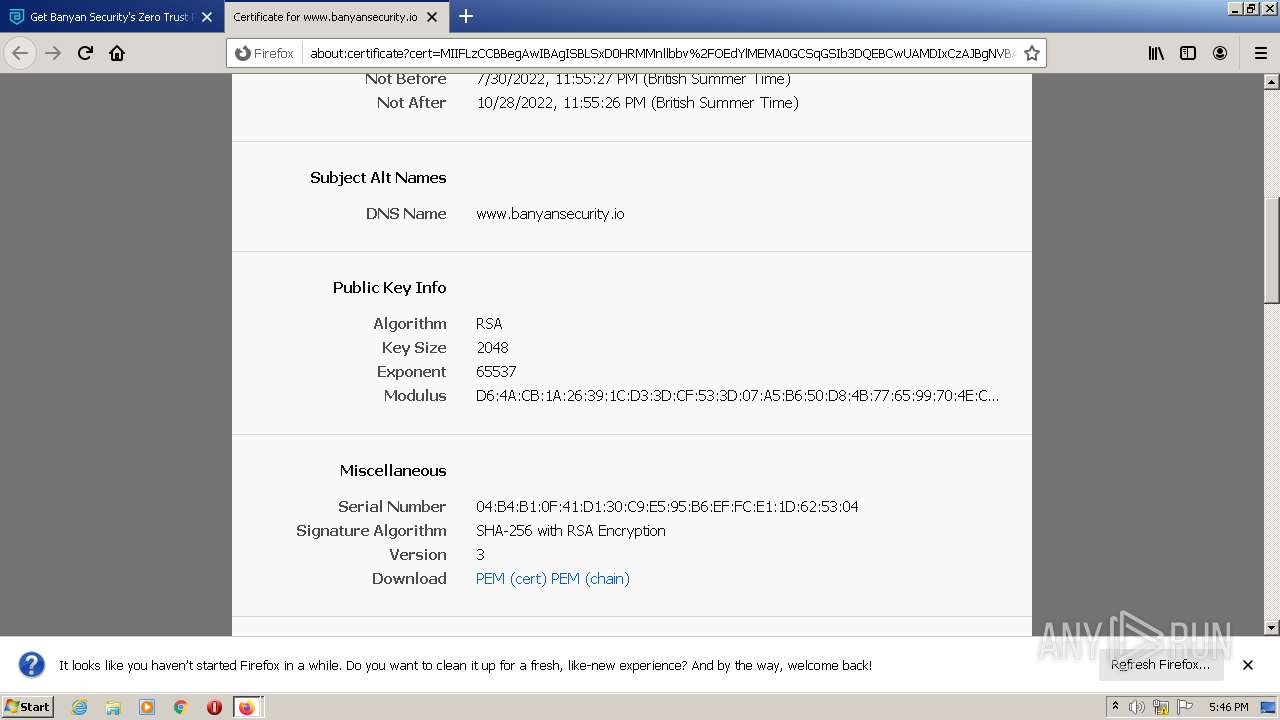1280x720 pixels.
Task: Select DNS Name www.banyansecurity.io
Action: [550, 214]
